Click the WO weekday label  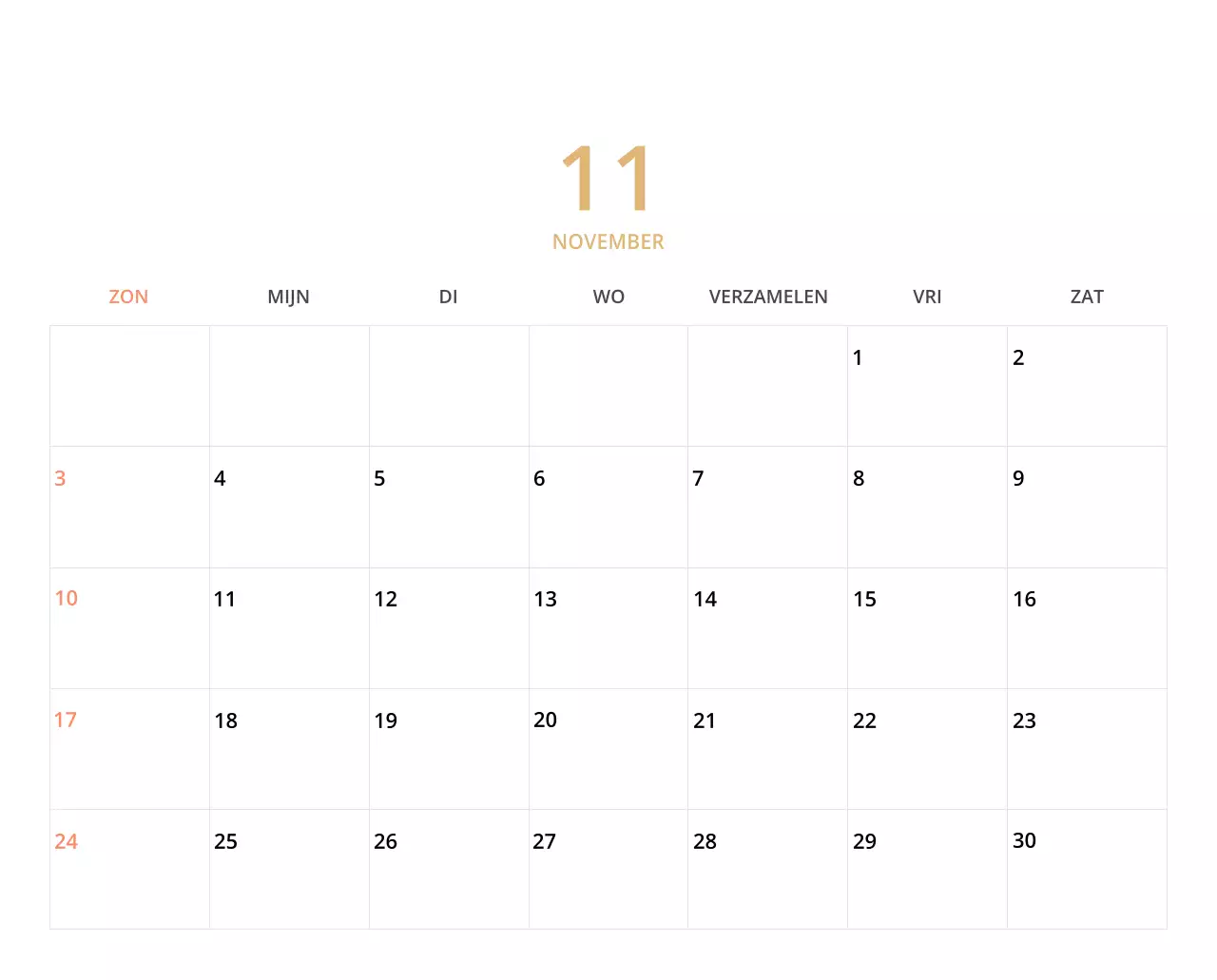pyautogui.click(x=608, y=297)
